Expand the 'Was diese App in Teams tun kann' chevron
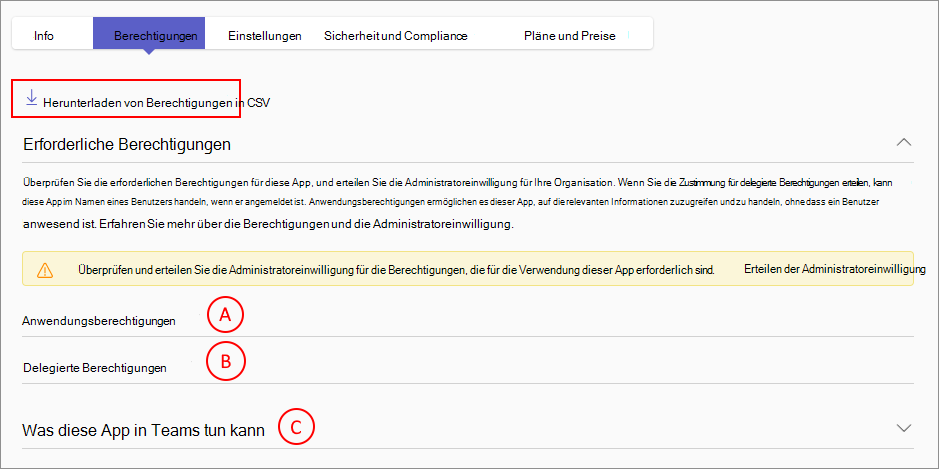This screenshot has height=469, width=939. (x=904, y=428)
